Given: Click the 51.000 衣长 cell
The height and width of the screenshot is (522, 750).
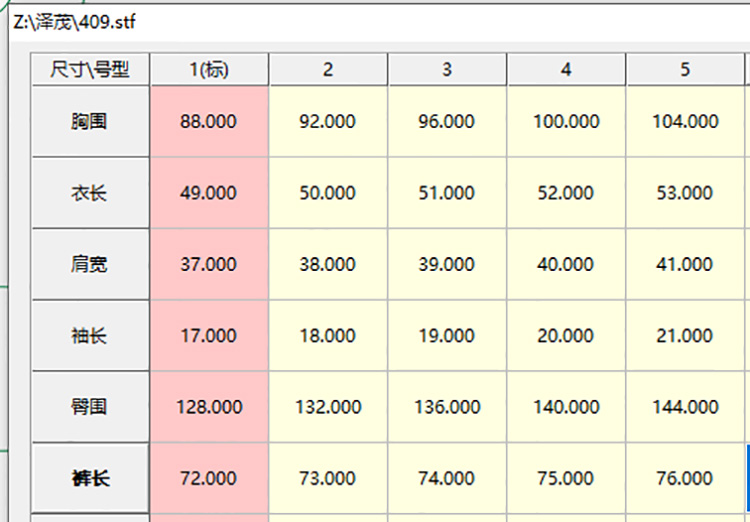Looking at the screenshot, I should click(x=447, y=193).
